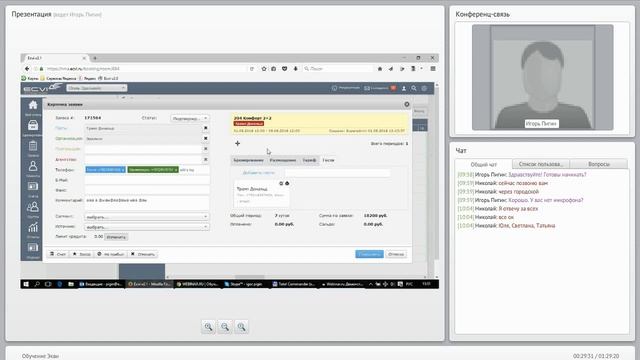
Task: Open the single person icon in Ecvi sidebar
Action: point(33,166)
